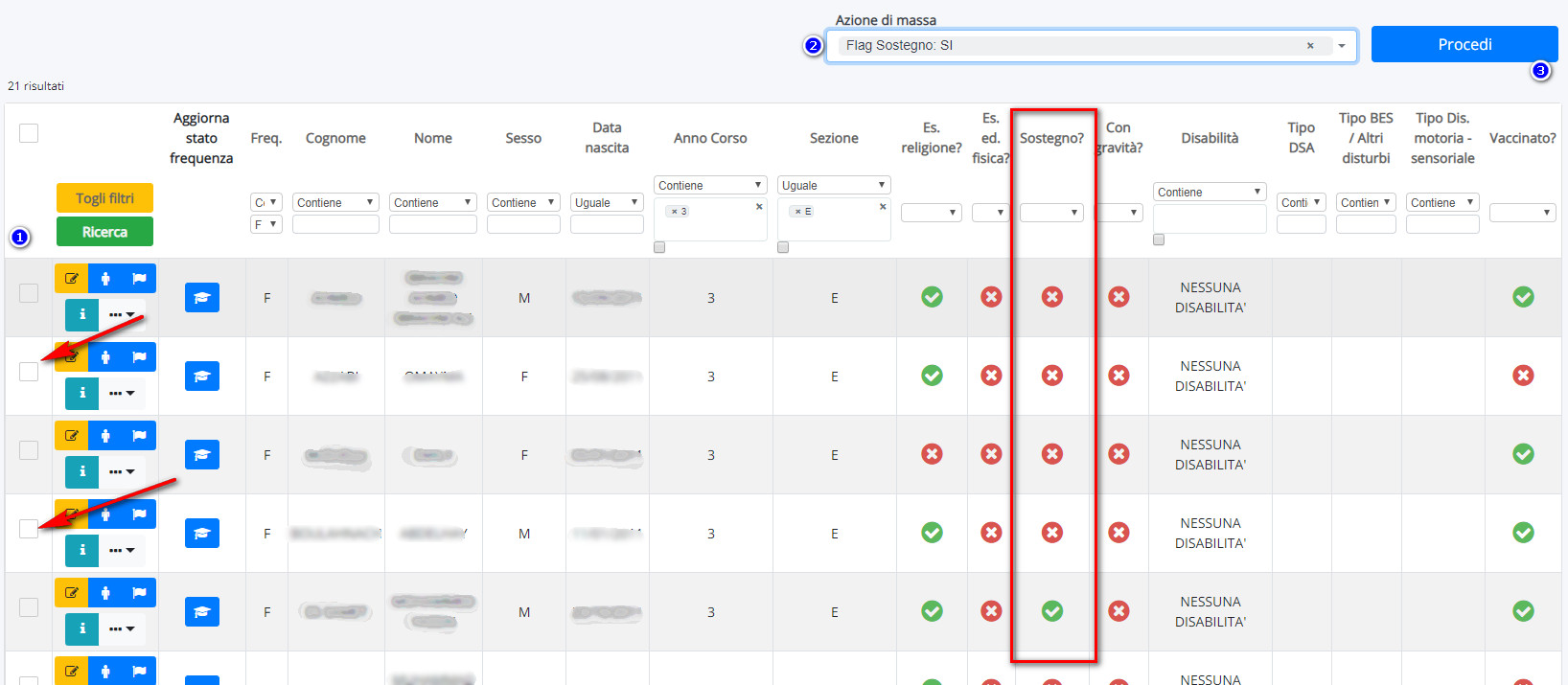Click the Cognome column header

click(335, 138)
